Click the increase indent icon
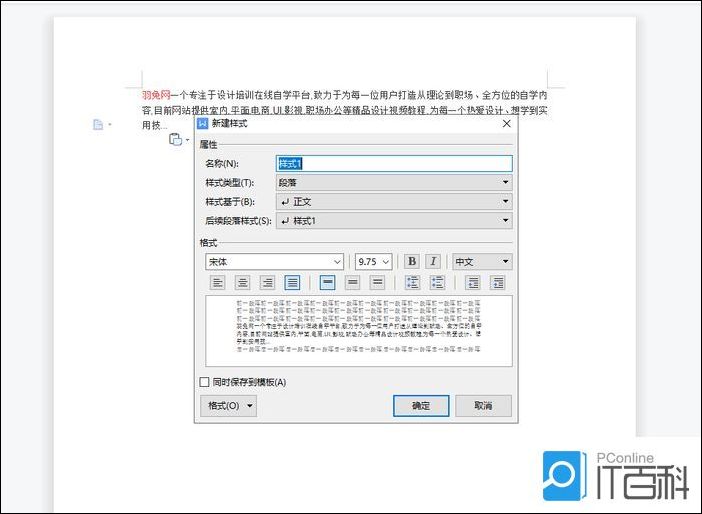The height and width of the screenshot is (514, 702). click(498, 283)
